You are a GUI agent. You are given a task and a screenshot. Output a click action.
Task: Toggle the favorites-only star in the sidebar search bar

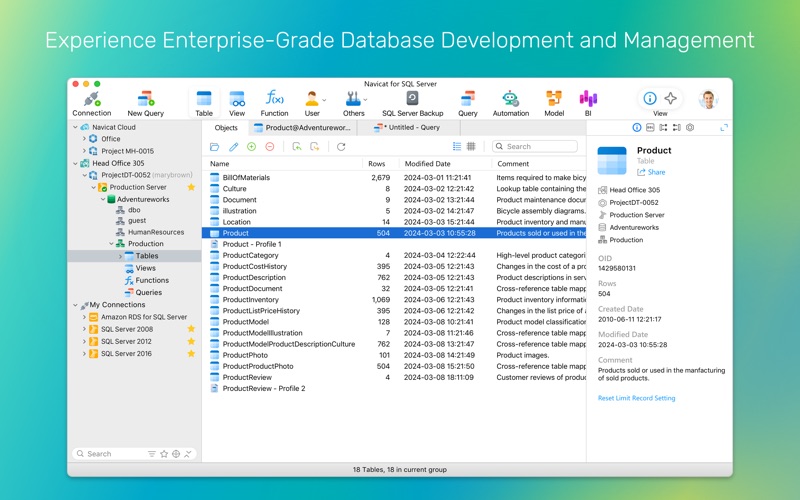(x=164, y=454)
